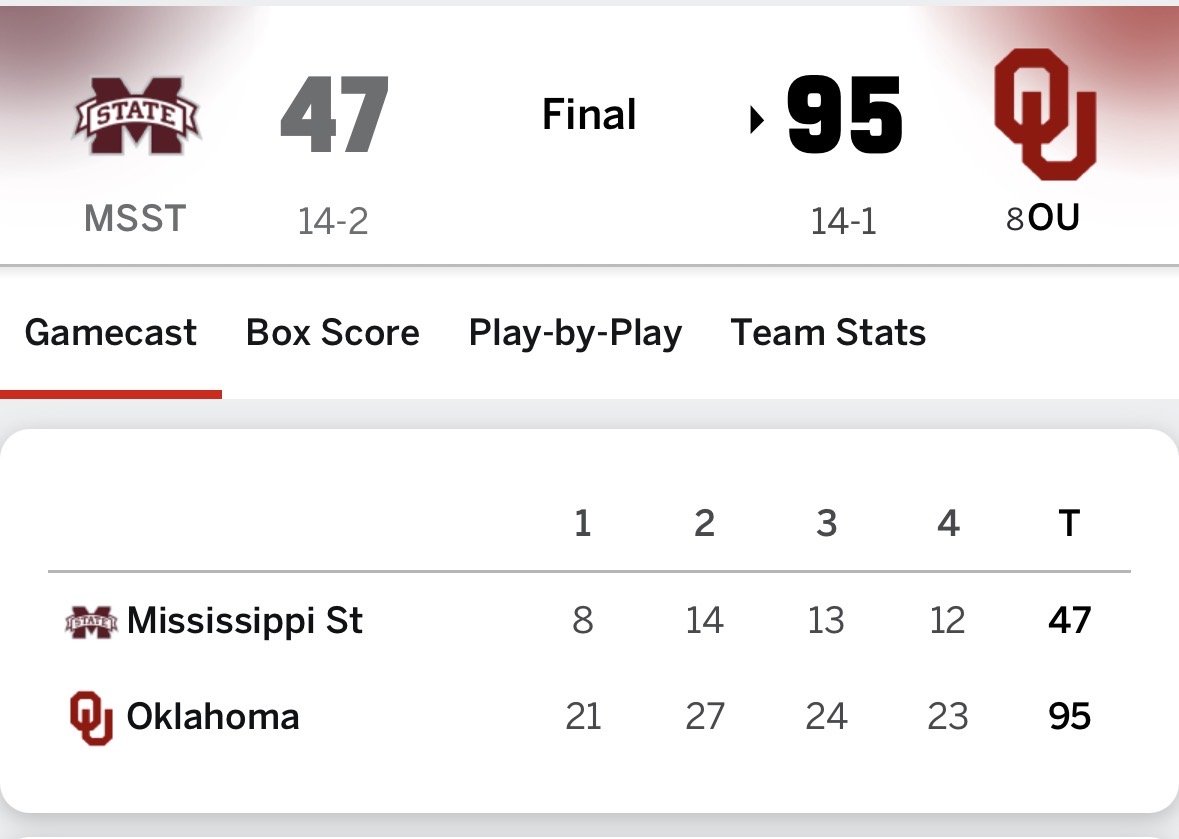Click the large Oklahoma OU logo
1179x839 pixels.
[1046, 116]
